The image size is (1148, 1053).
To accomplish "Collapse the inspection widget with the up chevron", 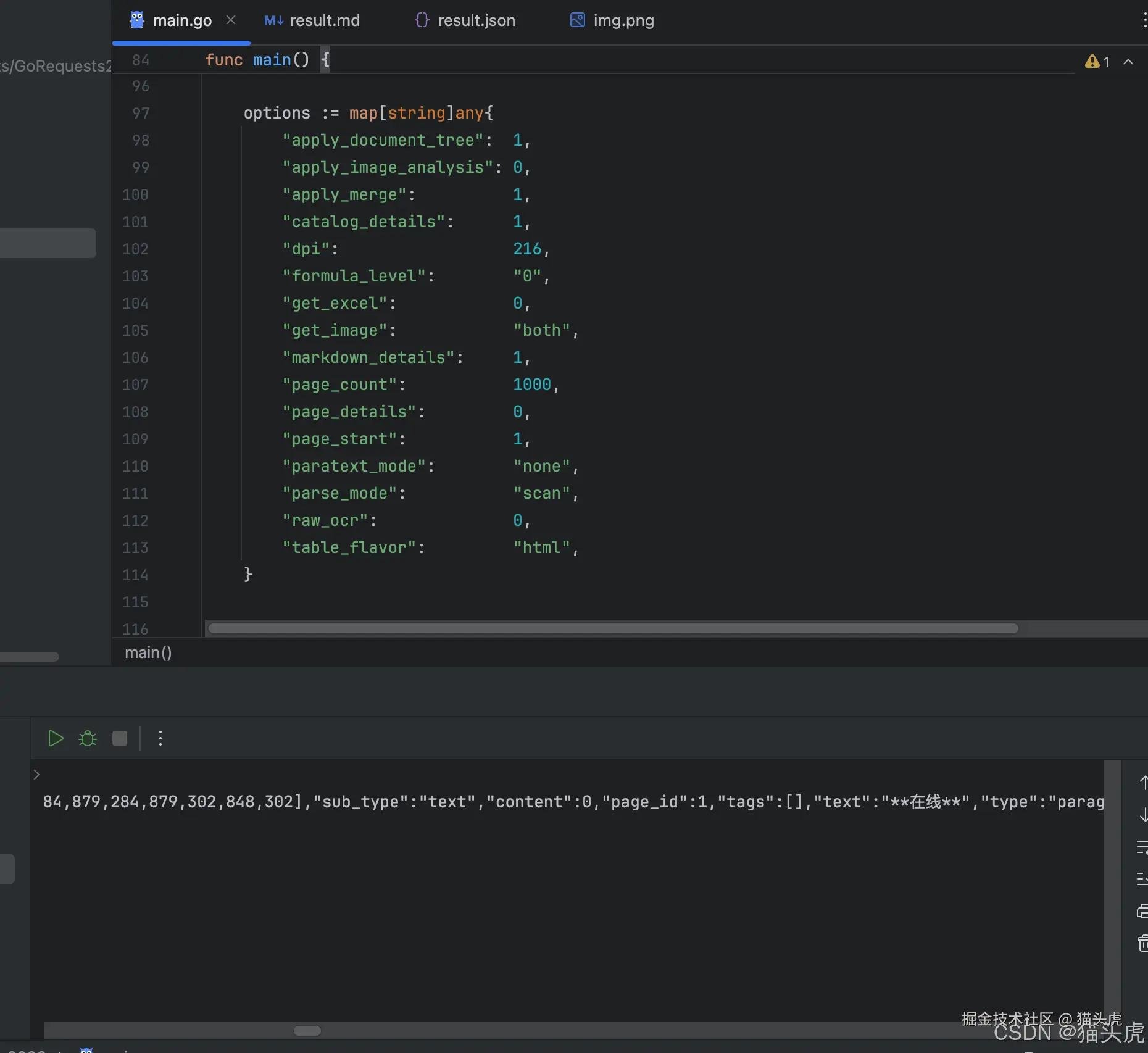I will pyautogui.click(x=1128, y=62).
